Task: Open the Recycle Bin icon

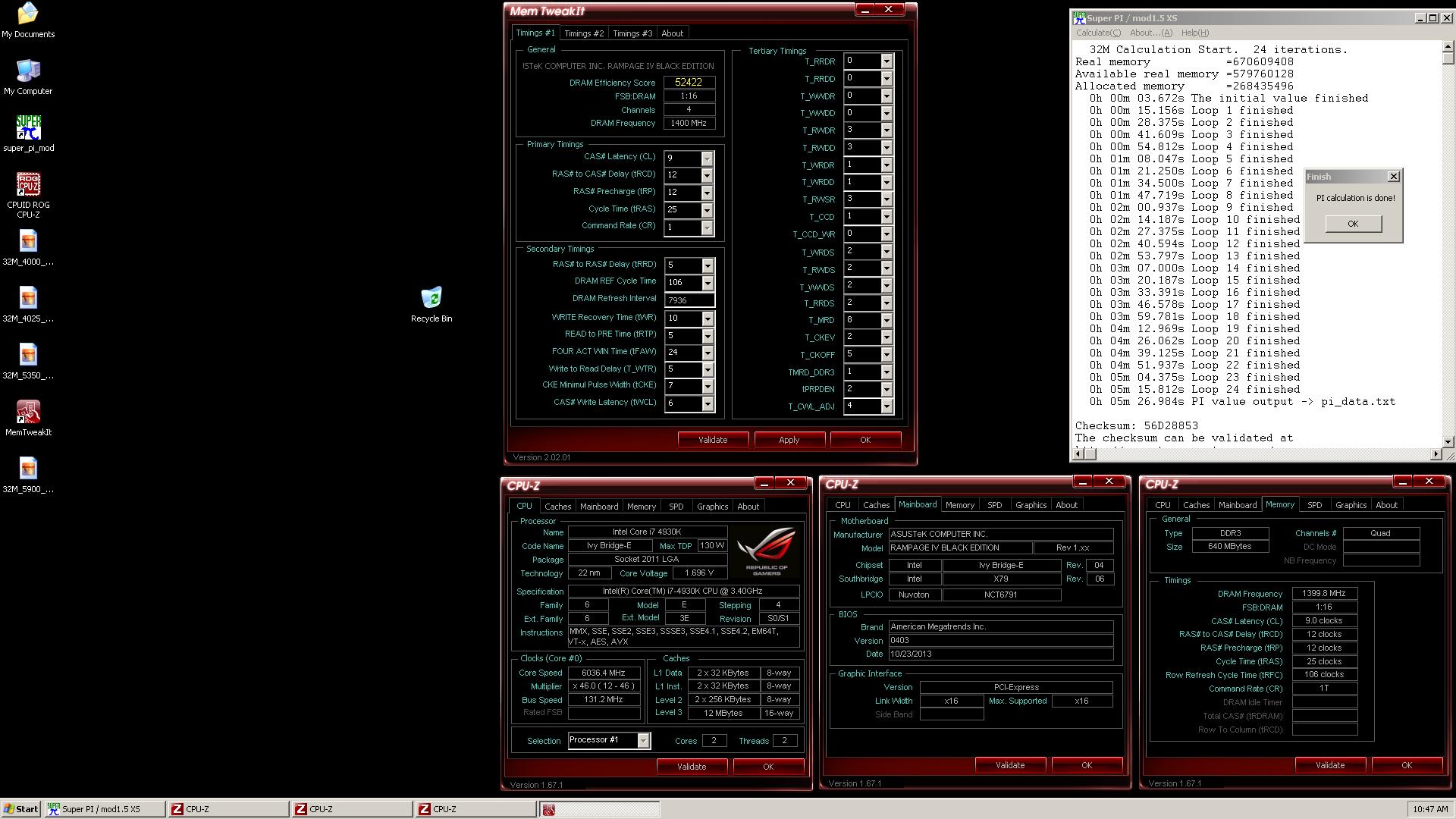Action: 431,304
